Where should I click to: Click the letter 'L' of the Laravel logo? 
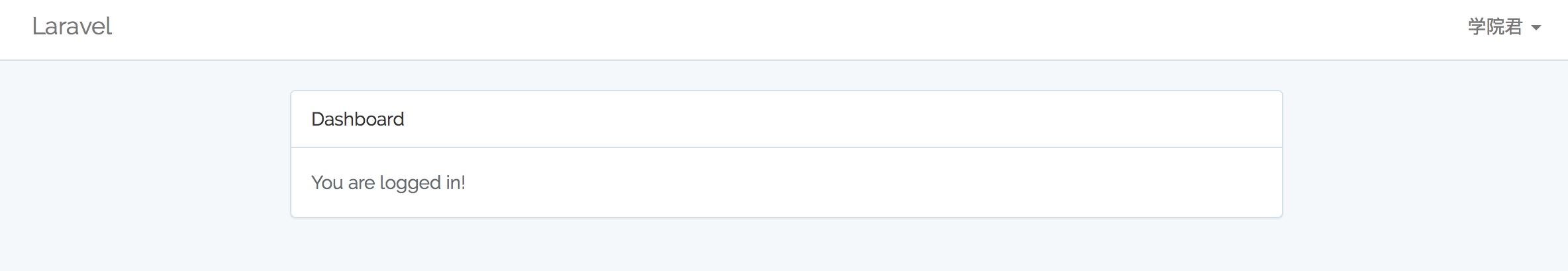[38, 26]
